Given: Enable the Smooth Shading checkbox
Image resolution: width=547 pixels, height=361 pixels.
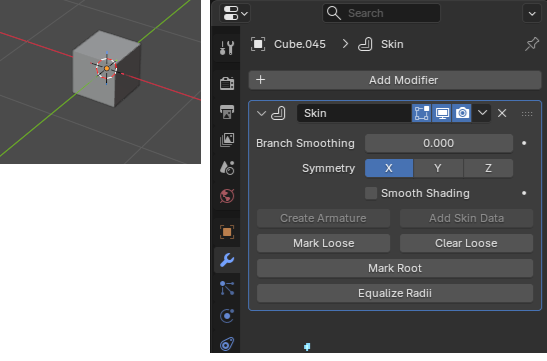Looking at the screenshot, I should tap(371, 193).
